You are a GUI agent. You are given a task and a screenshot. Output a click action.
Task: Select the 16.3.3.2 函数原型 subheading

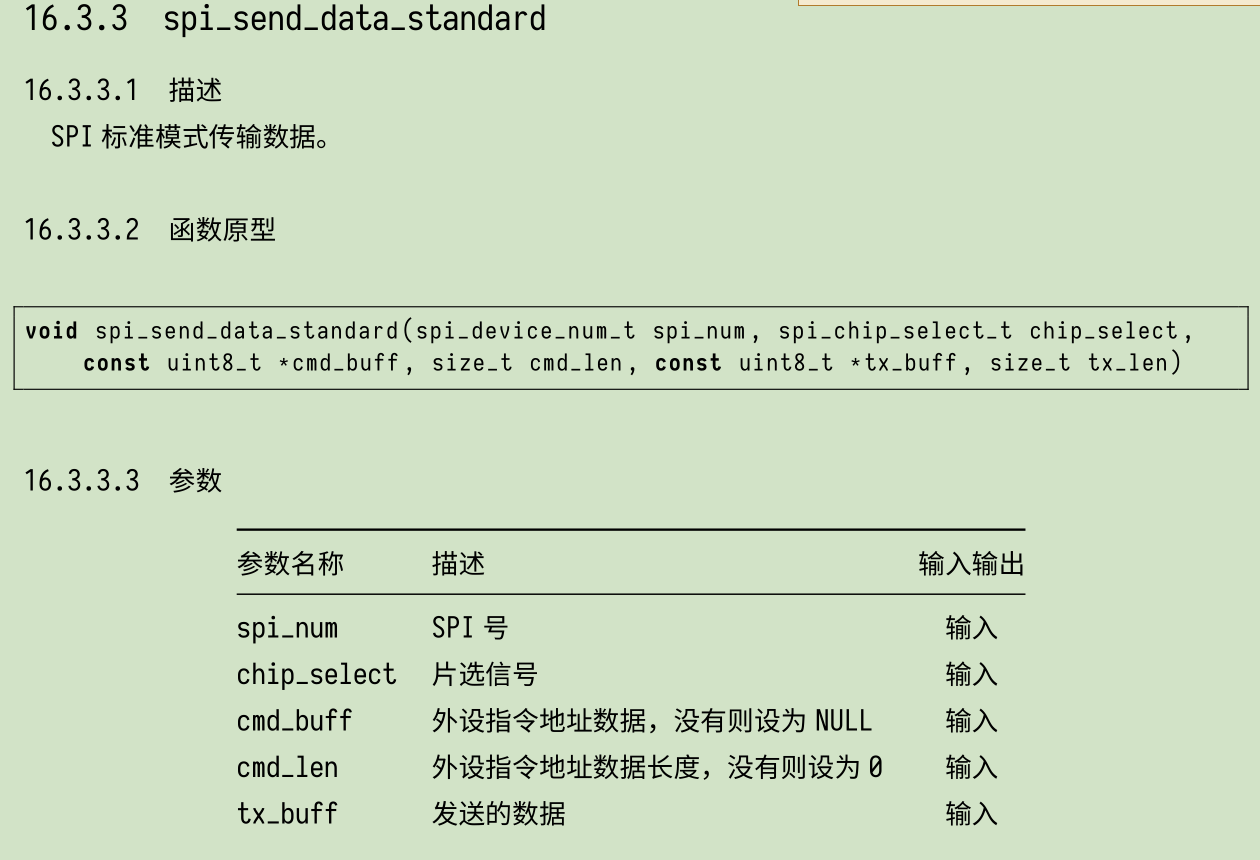(x=149, y=231)
